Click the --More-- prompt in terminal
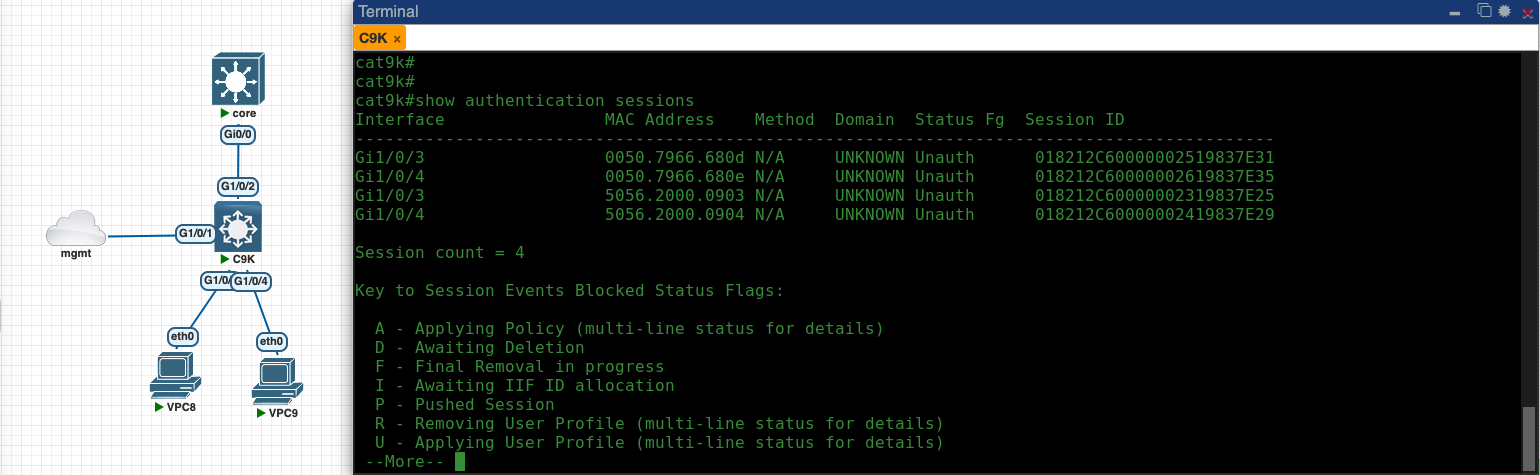Screen dimensions: 1540x475 click(404, 462)
